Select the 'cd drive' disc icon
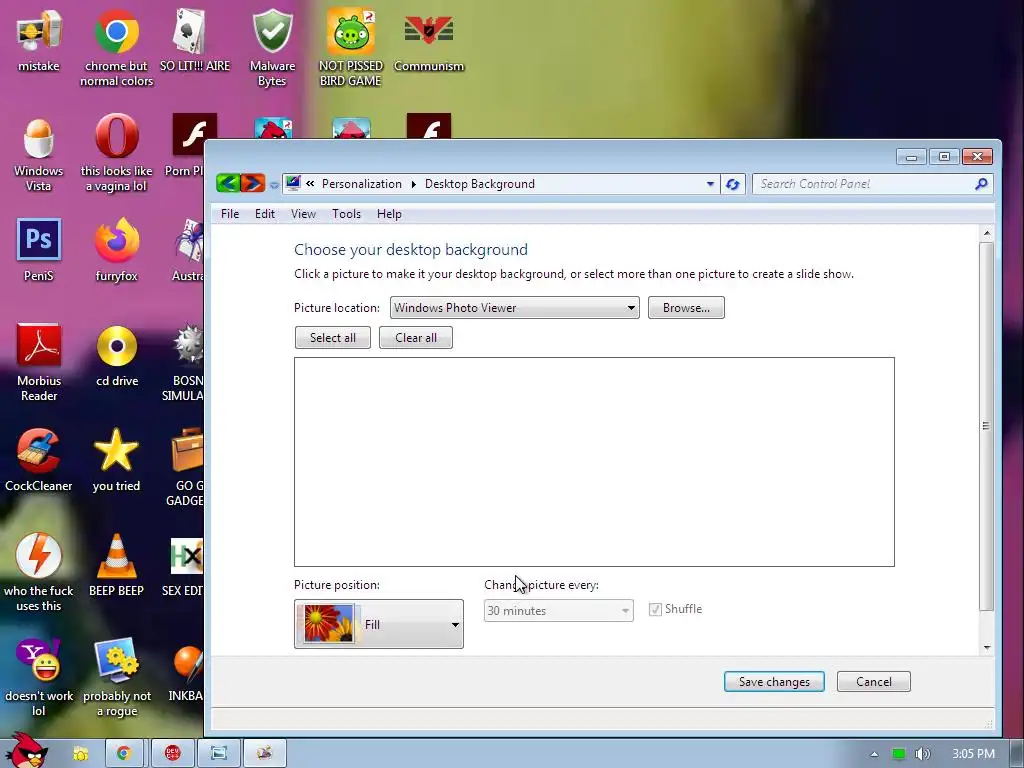The image size is (1024, 768). click(x=116, y=356)
